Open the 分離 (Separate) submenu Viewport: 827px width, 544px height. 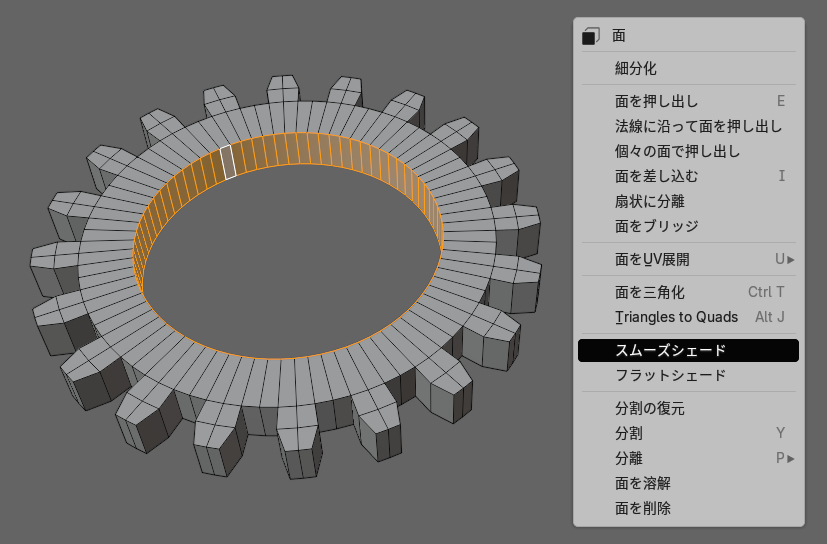688,458
